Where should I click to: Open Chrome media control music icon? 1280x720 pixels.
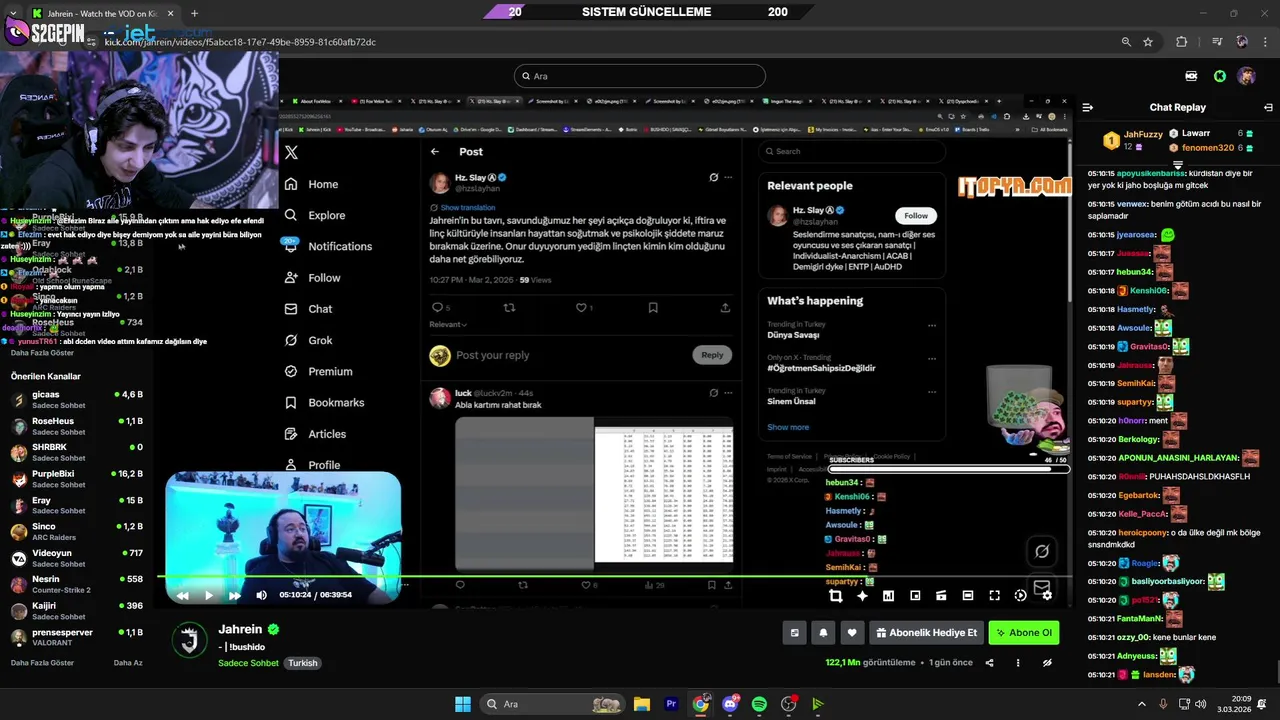coord(1217,42)
